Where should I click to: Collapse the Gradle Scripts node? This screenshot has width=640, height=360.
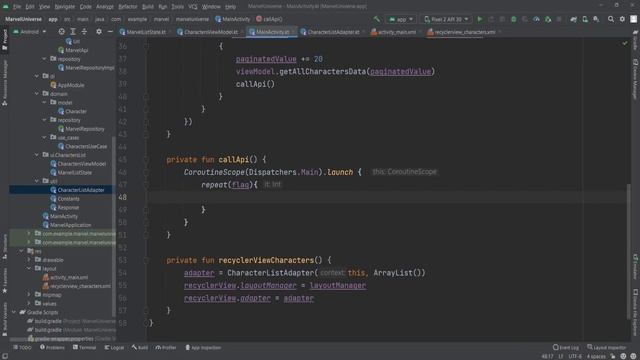tap(14, 312)
